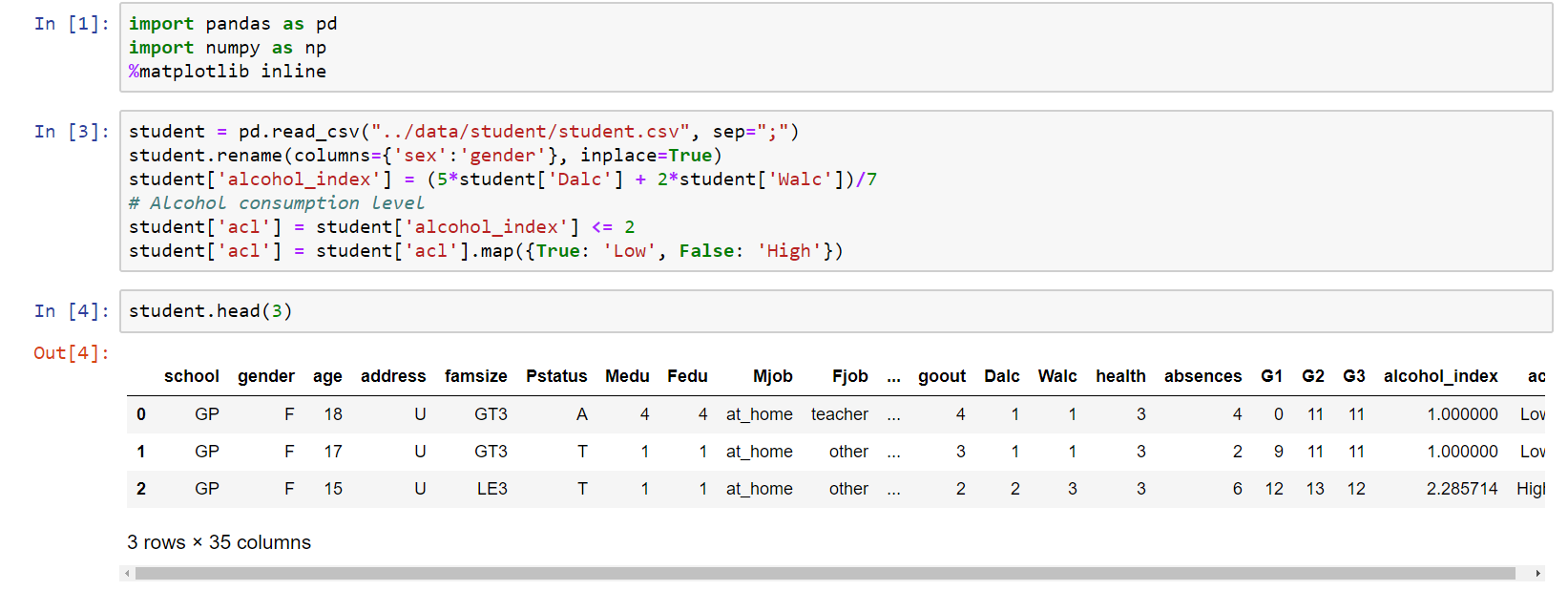This screenshot has width=1568, height=591.
Task: Click the '%matplotlib inline' line
Action: [x=228, y=72]
